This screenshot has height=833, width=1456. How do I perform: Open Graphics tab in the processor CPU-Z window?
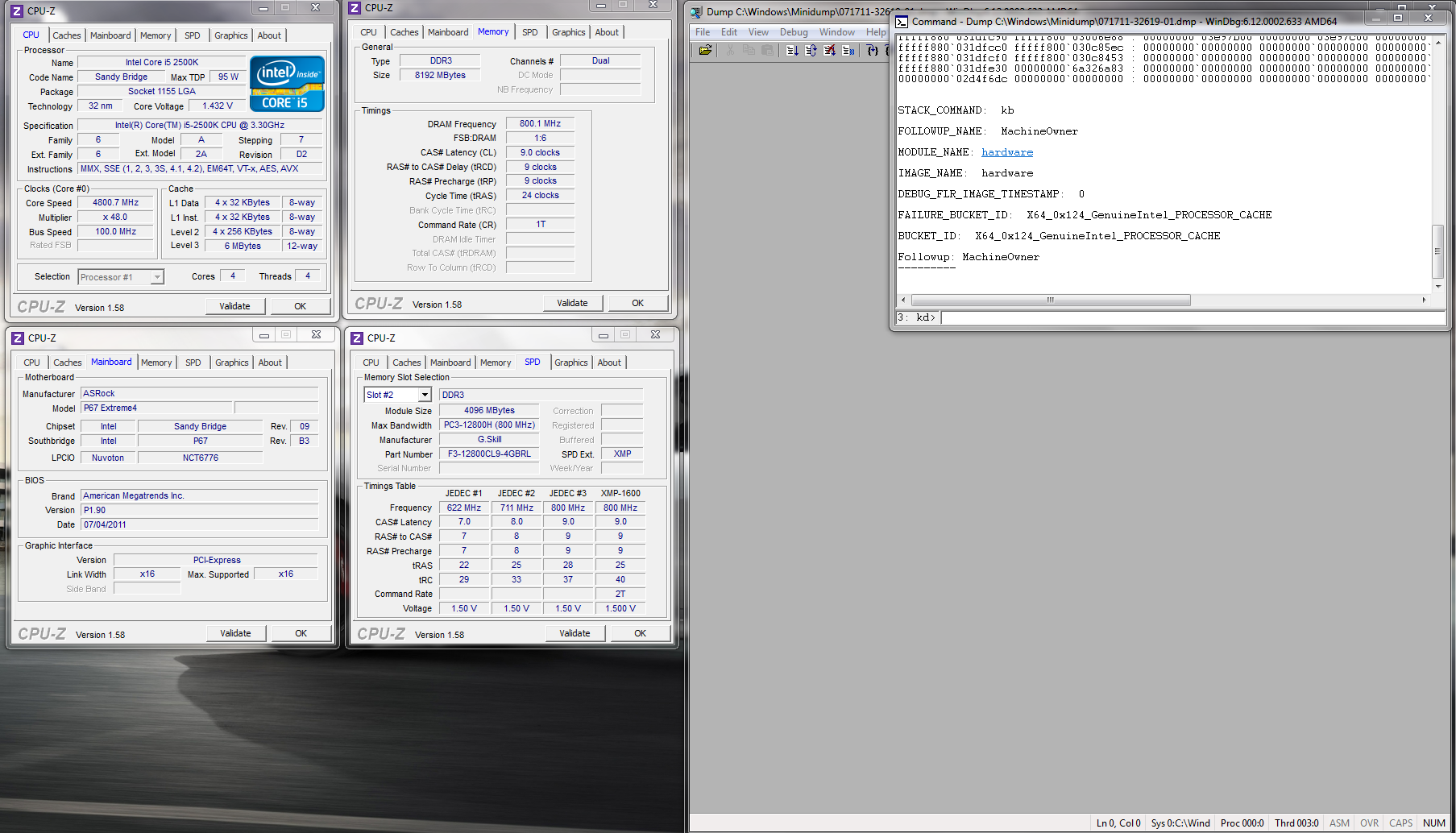pos(231,35)
